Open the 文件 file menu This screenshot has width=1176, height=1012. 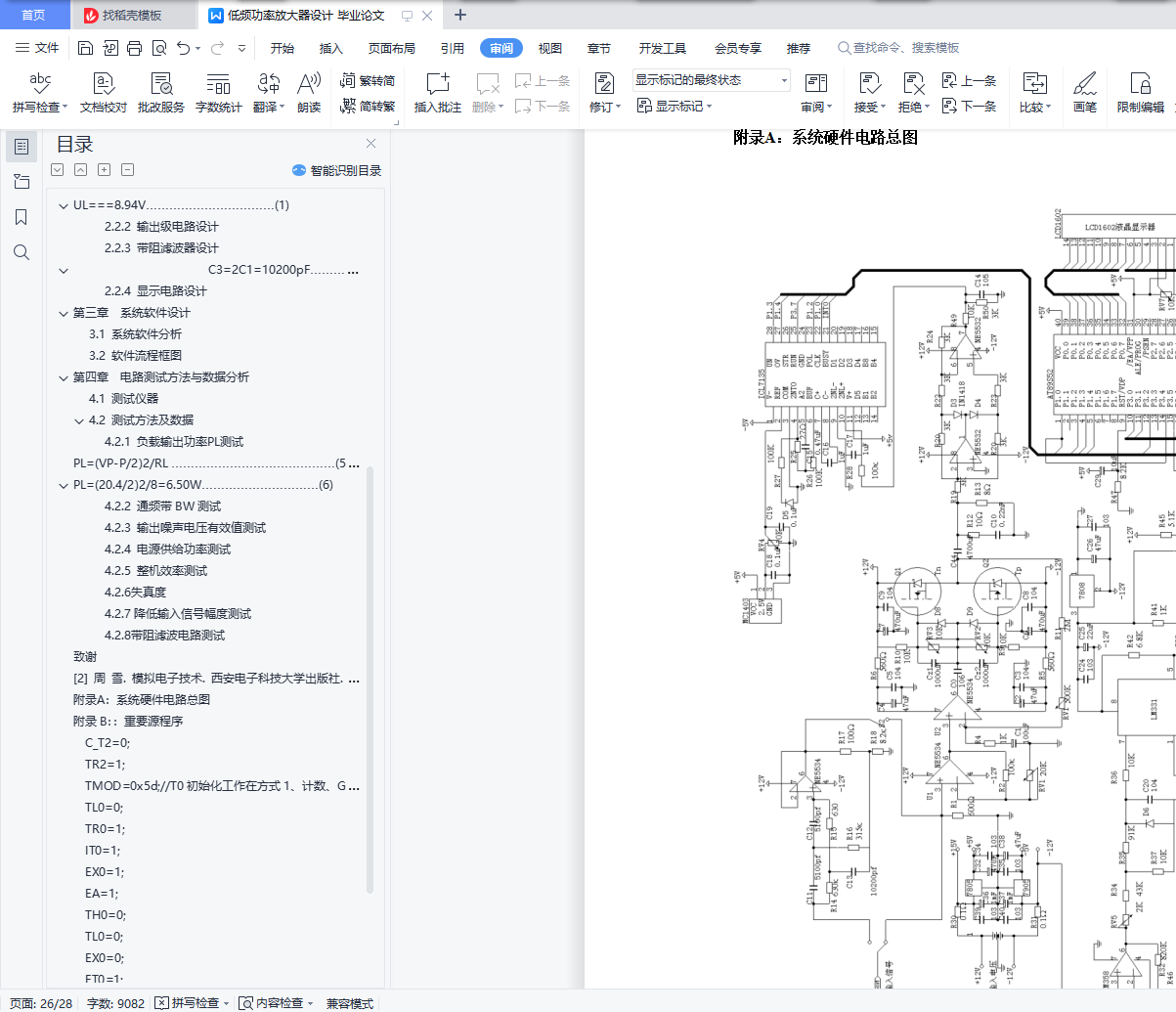37,48
